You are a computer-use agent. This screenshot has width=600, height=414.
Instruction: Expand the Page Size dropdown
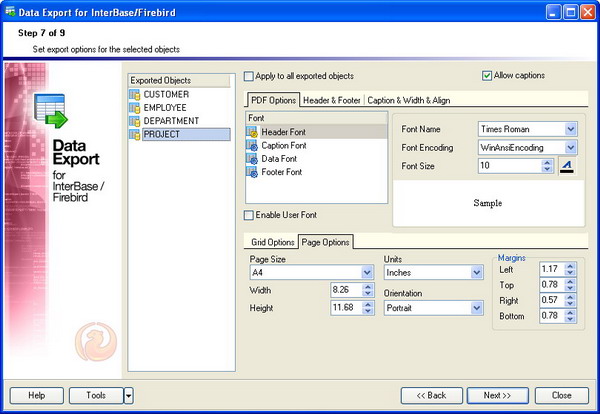(367, 272)
